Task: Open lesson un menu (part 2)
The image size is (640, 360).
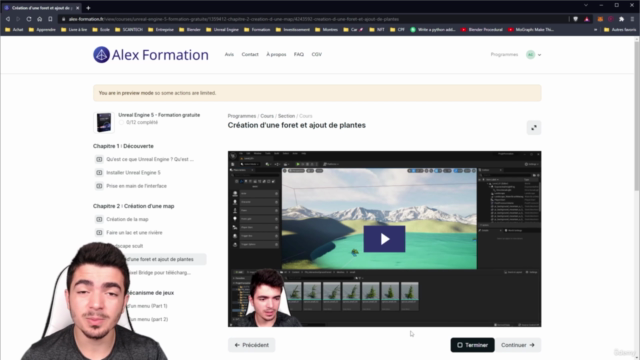Action: (x=148, y=319)
